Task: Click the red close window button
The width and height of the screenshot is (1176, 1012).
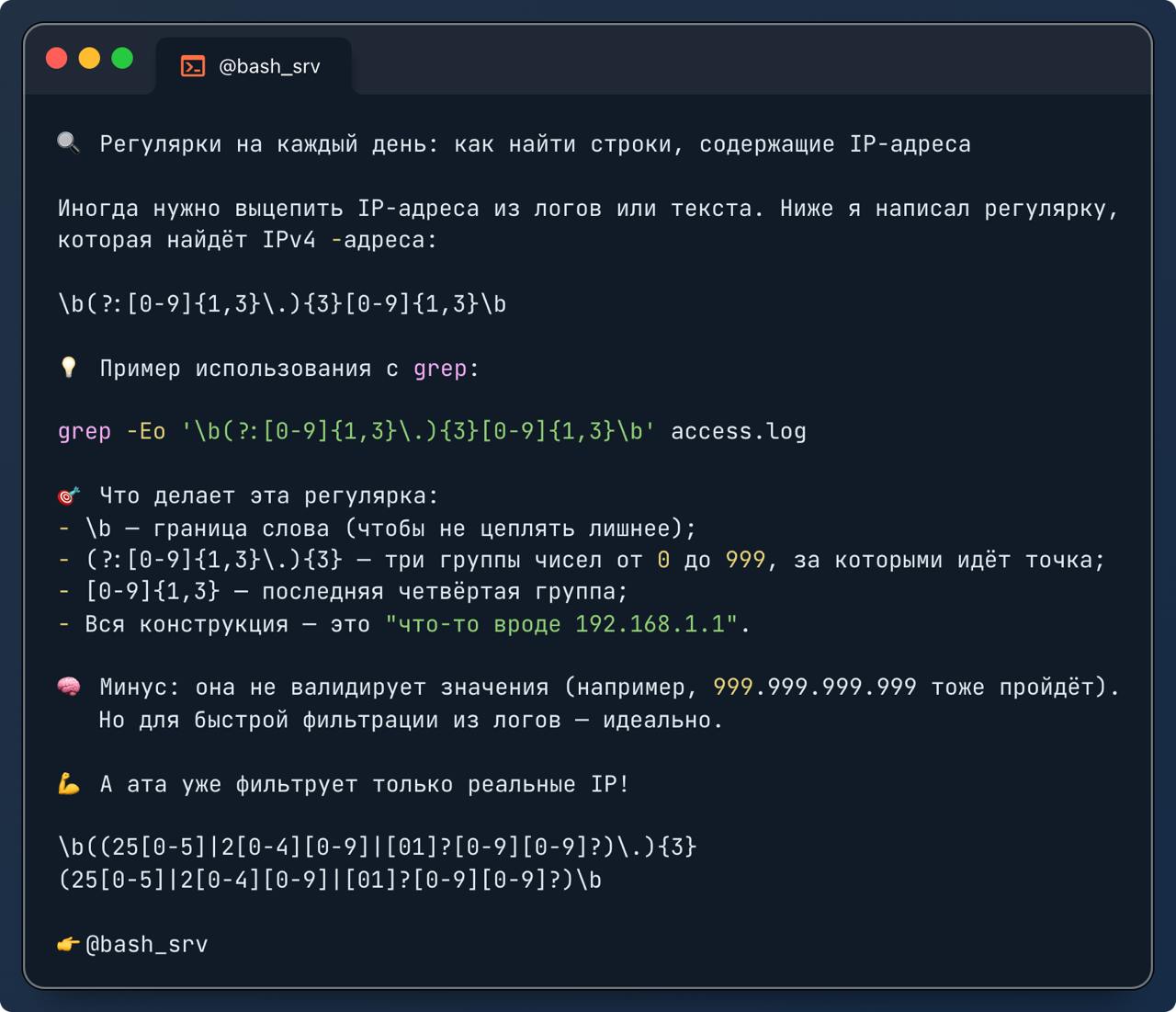Action: [x=57, y=59]
